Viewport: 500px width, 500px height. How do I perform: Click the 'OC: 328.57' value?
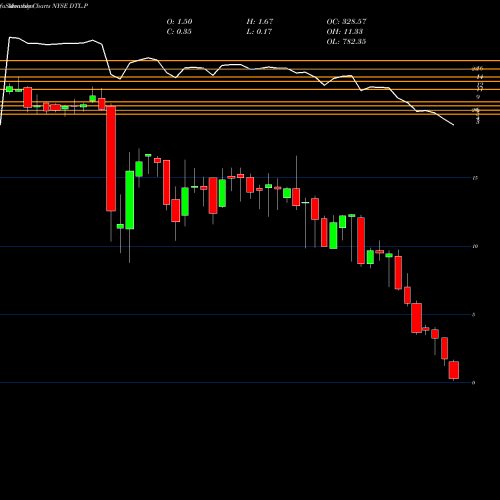point(346,22)
